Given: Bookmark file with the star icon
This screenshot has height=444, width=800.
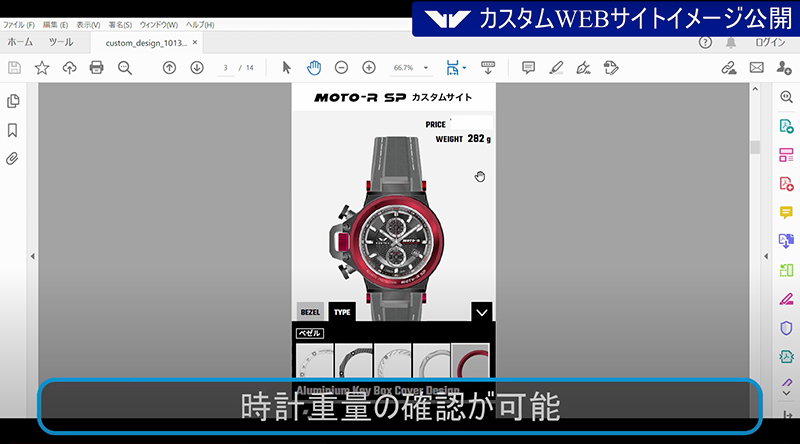Looking at the screenshot, I should (42, 67).
